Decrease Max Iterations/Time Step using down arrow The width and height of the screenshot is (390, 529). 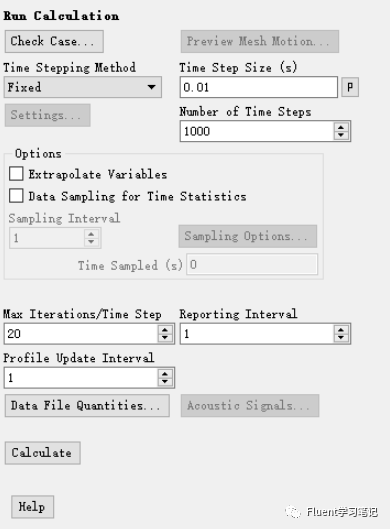click(165, 338)
